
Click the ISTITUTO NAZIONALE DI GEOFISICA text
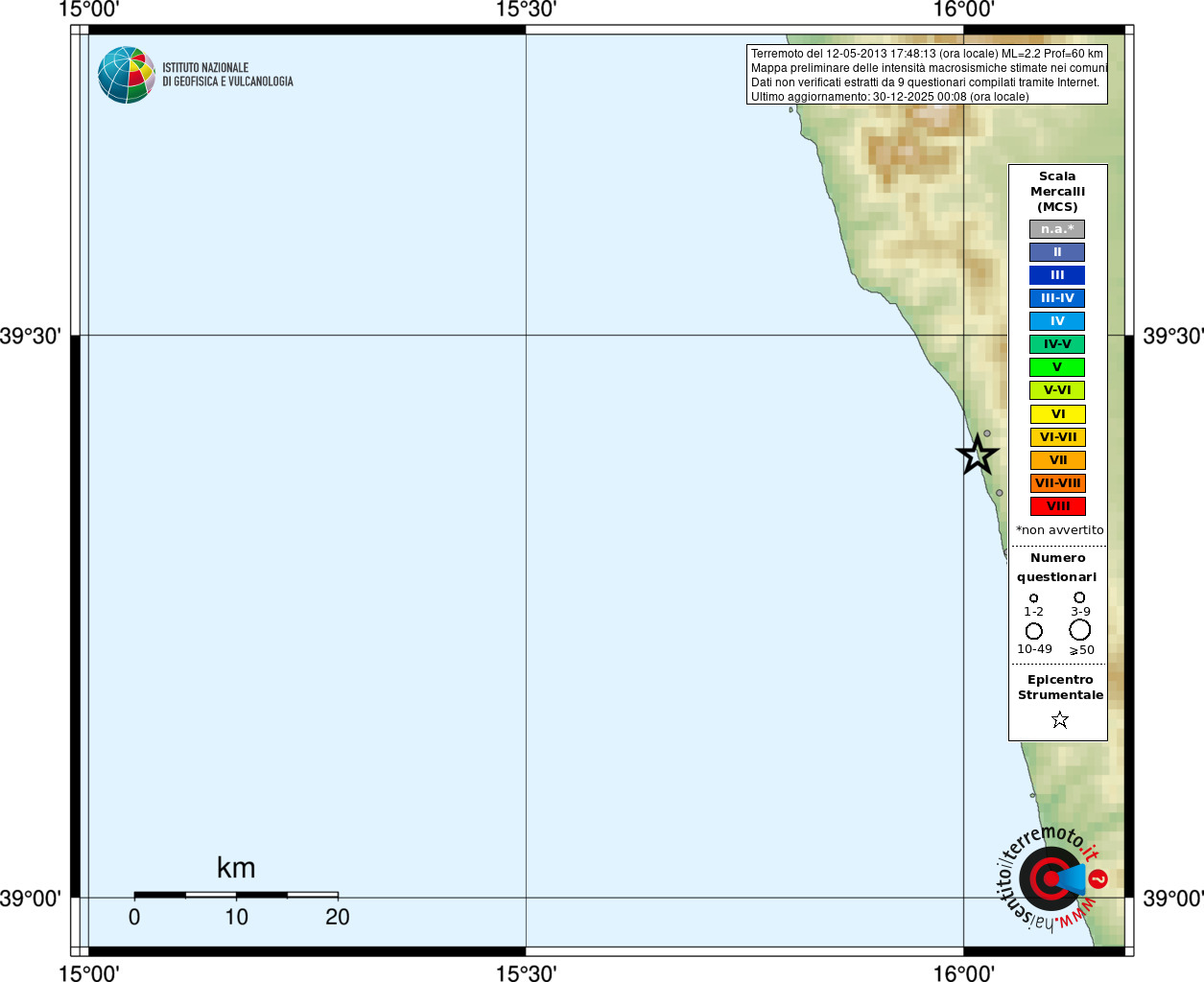(x=227, y=75)
